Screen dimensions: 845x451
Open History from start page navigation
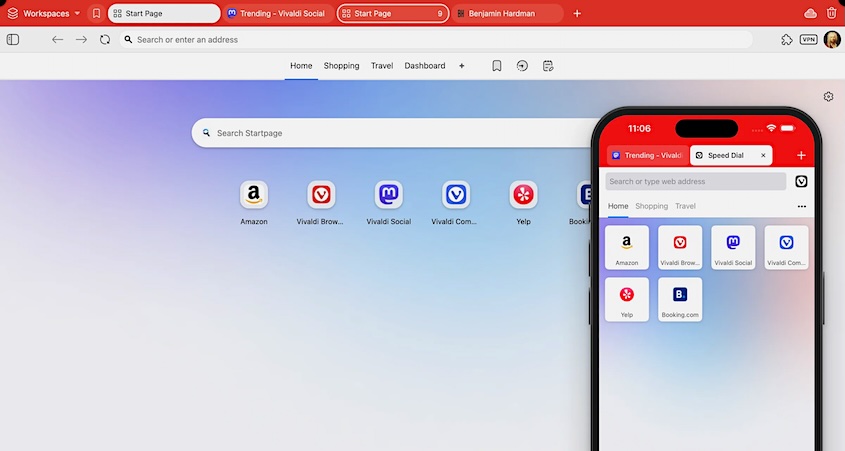pos(522,66)
